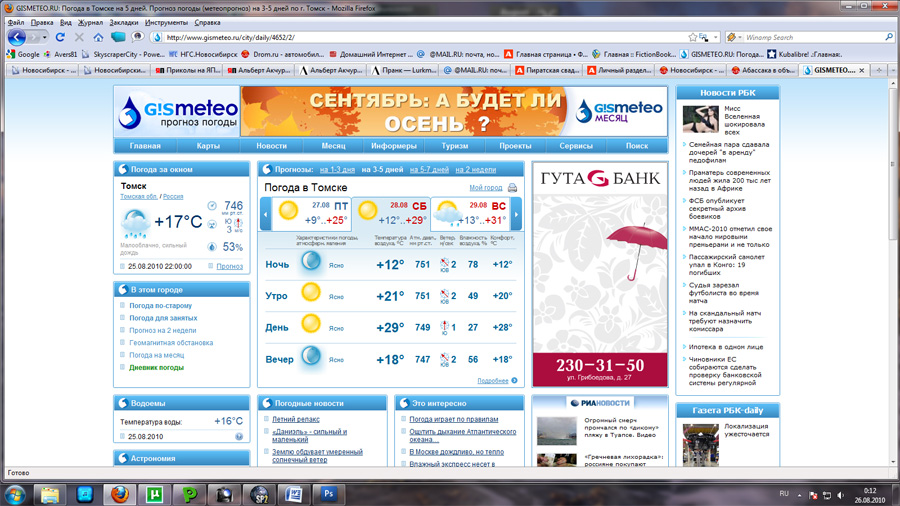Open Photoshop from the taskbar
This screenshot has height=506, width=900.
pyautogui.click(x=329, y=494)
